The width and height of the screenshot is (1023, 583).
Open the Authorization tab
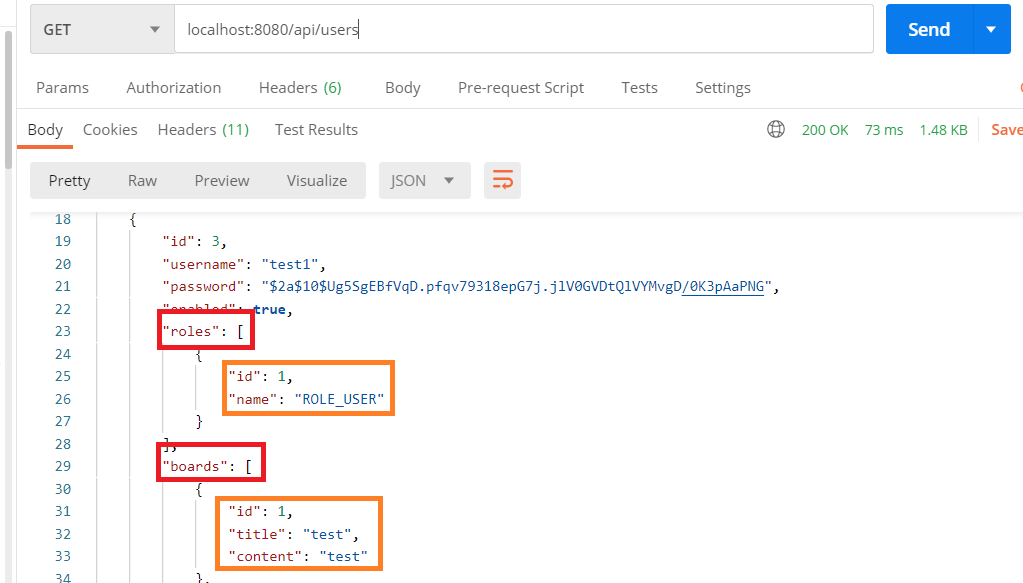(174, 87)
